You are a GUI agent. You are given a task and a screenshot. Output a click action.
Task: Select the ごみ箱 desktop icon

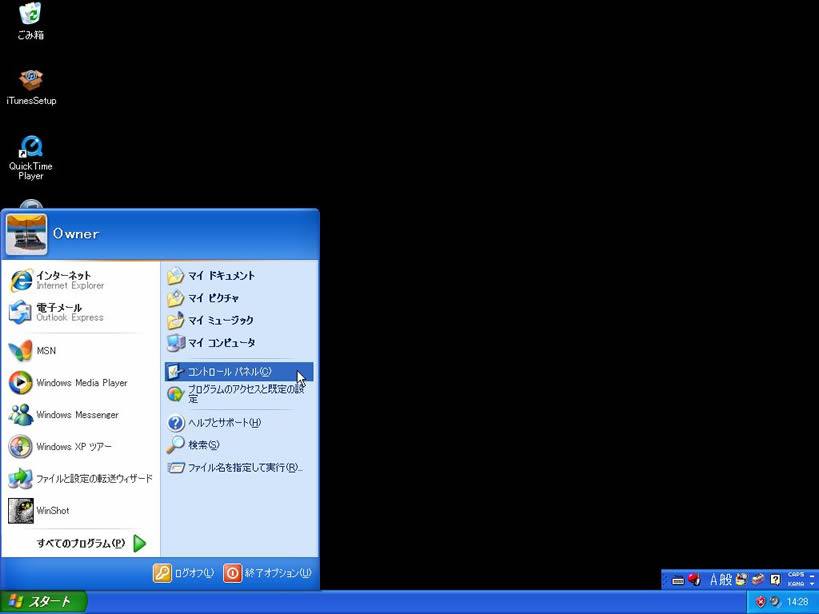tap(30, 21)
